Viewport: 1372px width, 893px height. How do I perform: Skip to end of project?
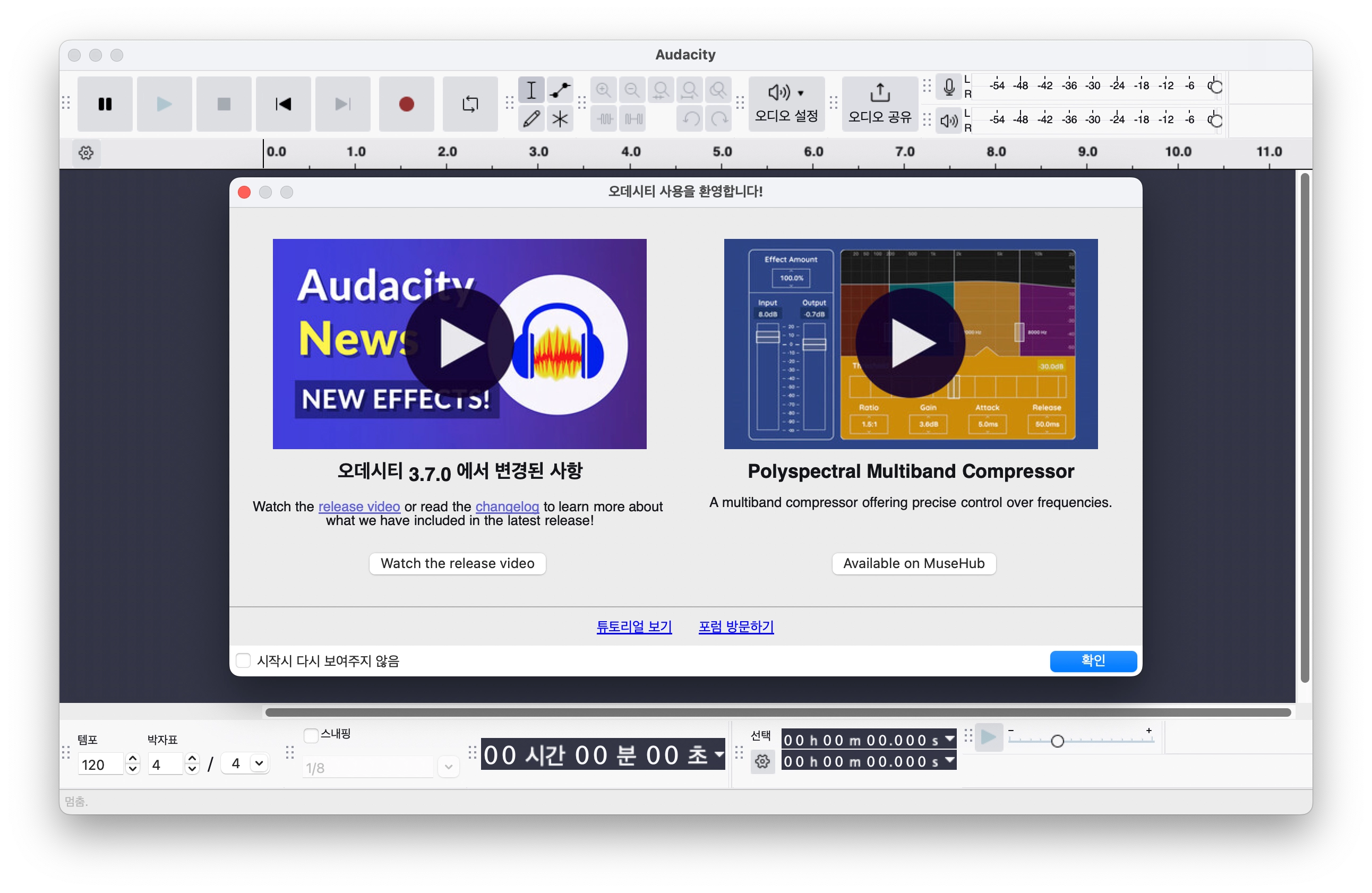[342, 104]
